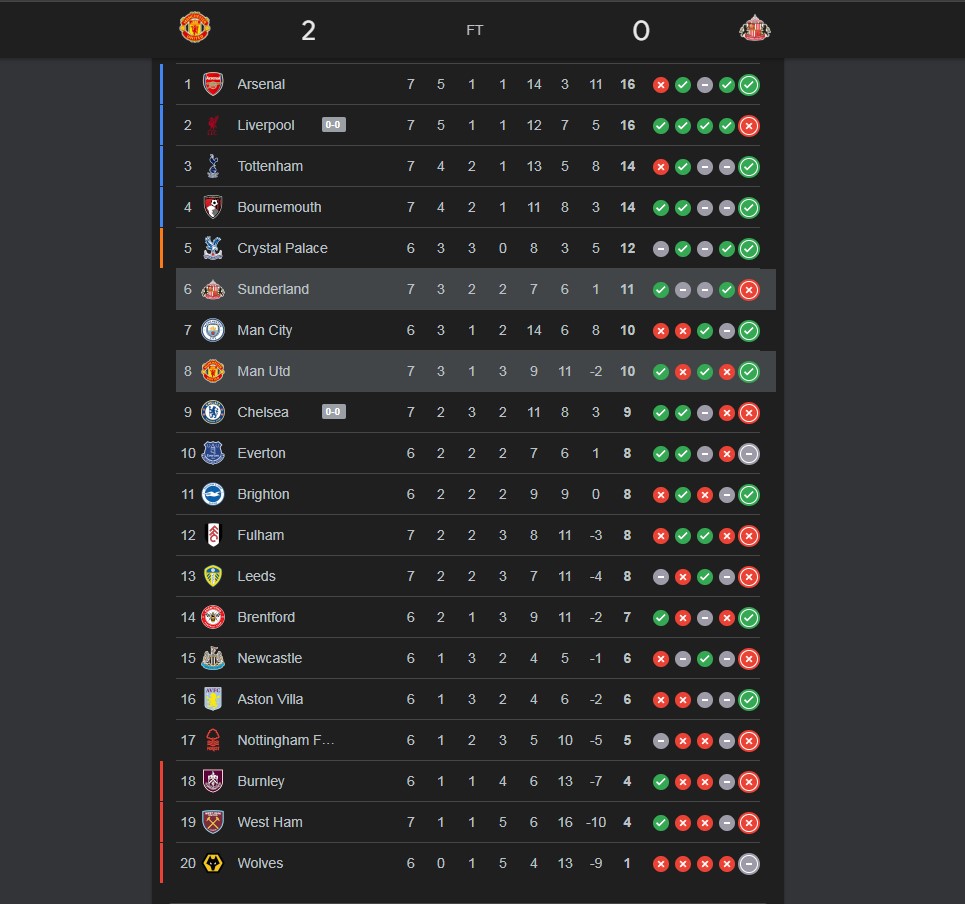
Task: Click Everton's latest draw form icon
Action: point(749,454)
